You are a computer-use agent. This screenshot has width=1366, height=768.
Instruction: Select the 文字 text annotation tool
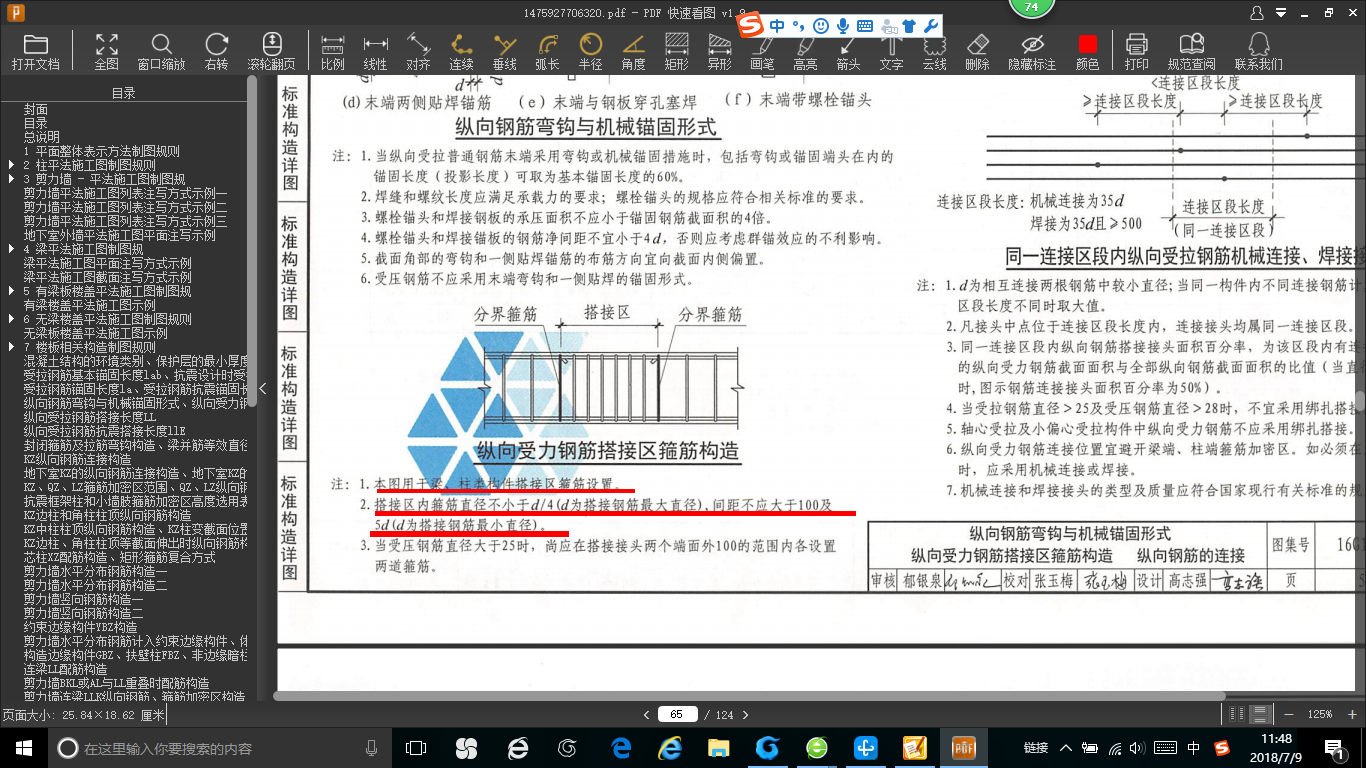pos(891,51)
